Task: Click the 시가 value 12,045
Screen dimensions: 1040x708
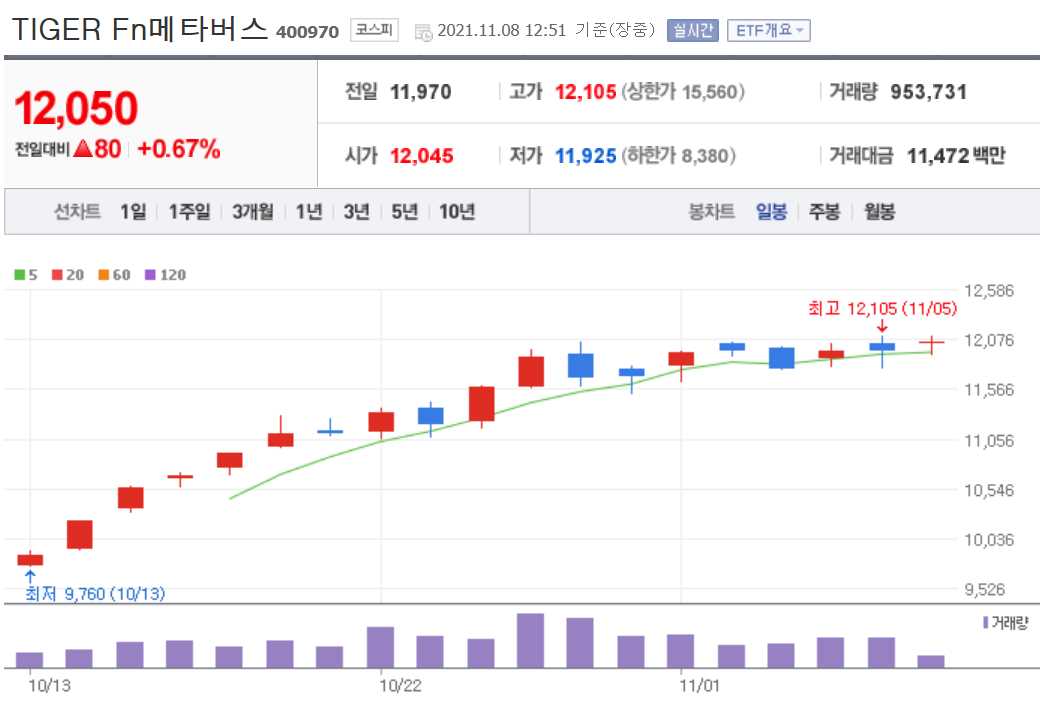Action: (422, 156)
